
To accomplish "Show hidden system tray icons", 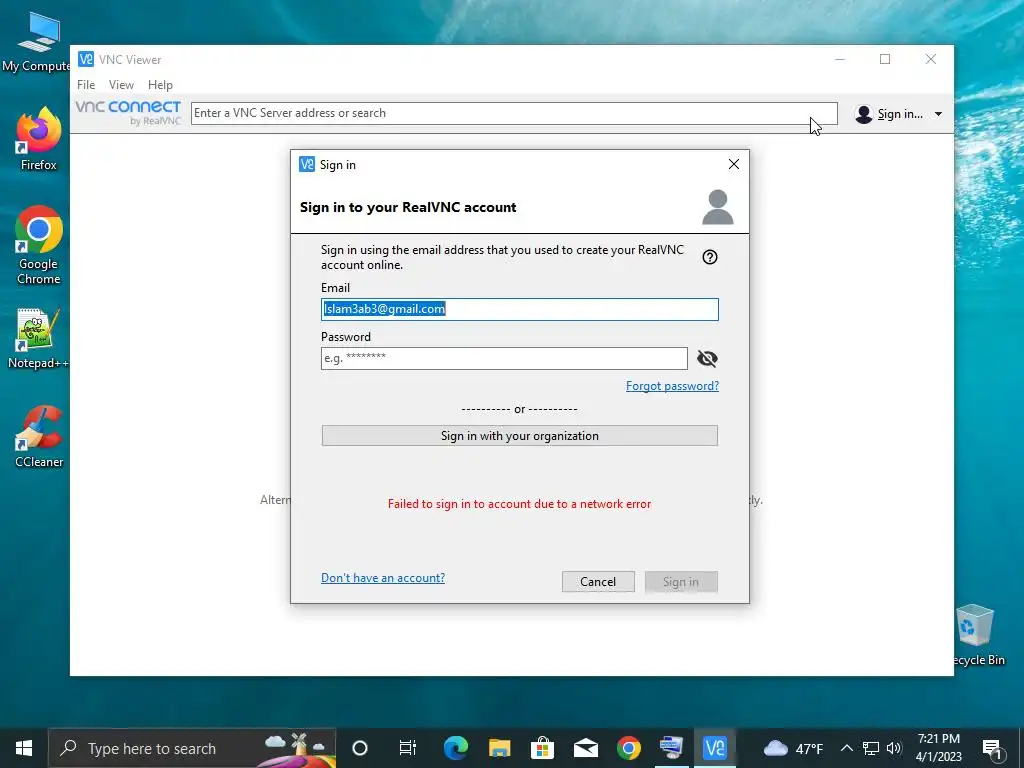I will (x=846, y=748).
